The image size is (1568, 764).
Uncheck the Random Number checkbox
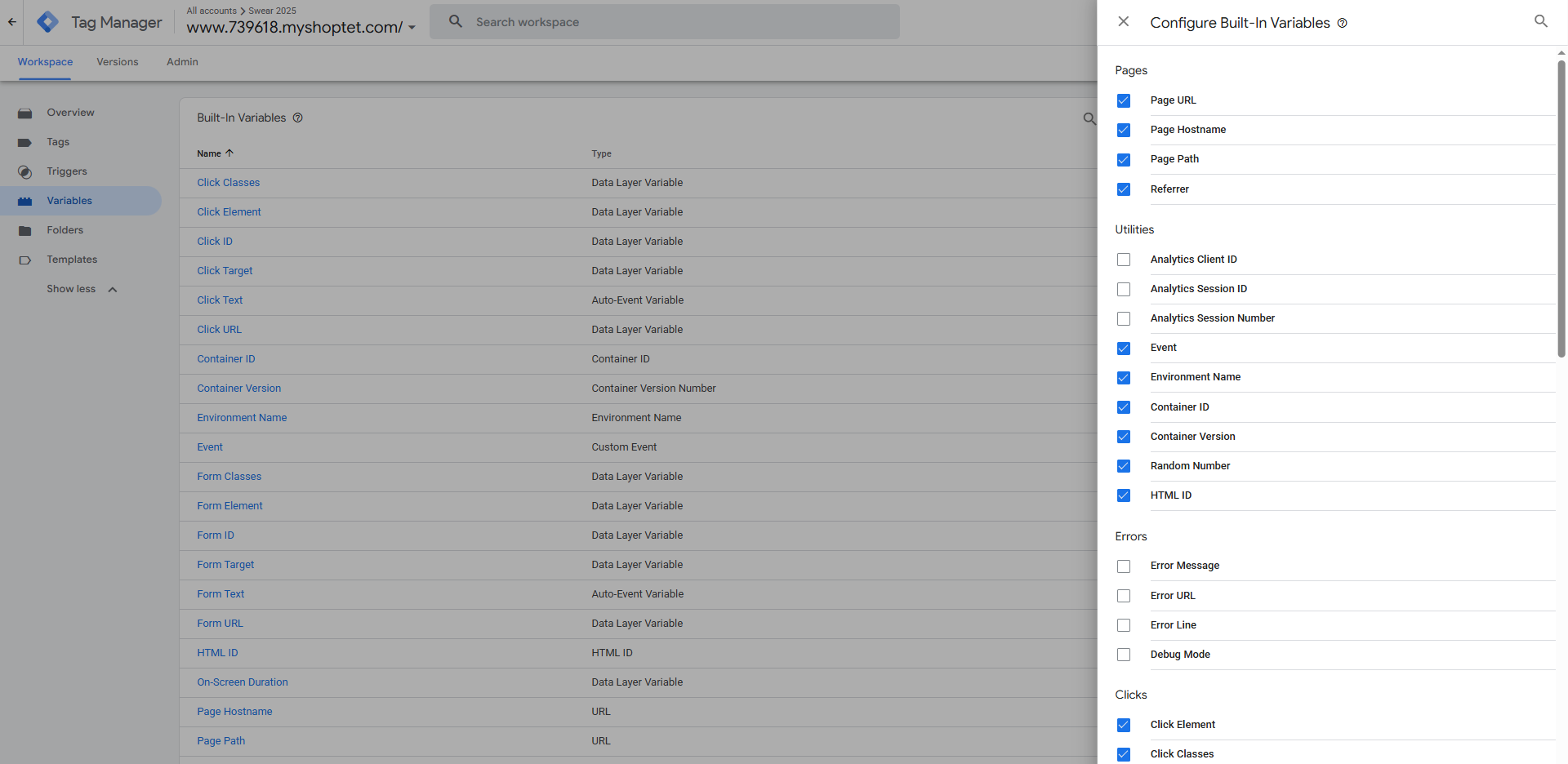click(1124, 466)
